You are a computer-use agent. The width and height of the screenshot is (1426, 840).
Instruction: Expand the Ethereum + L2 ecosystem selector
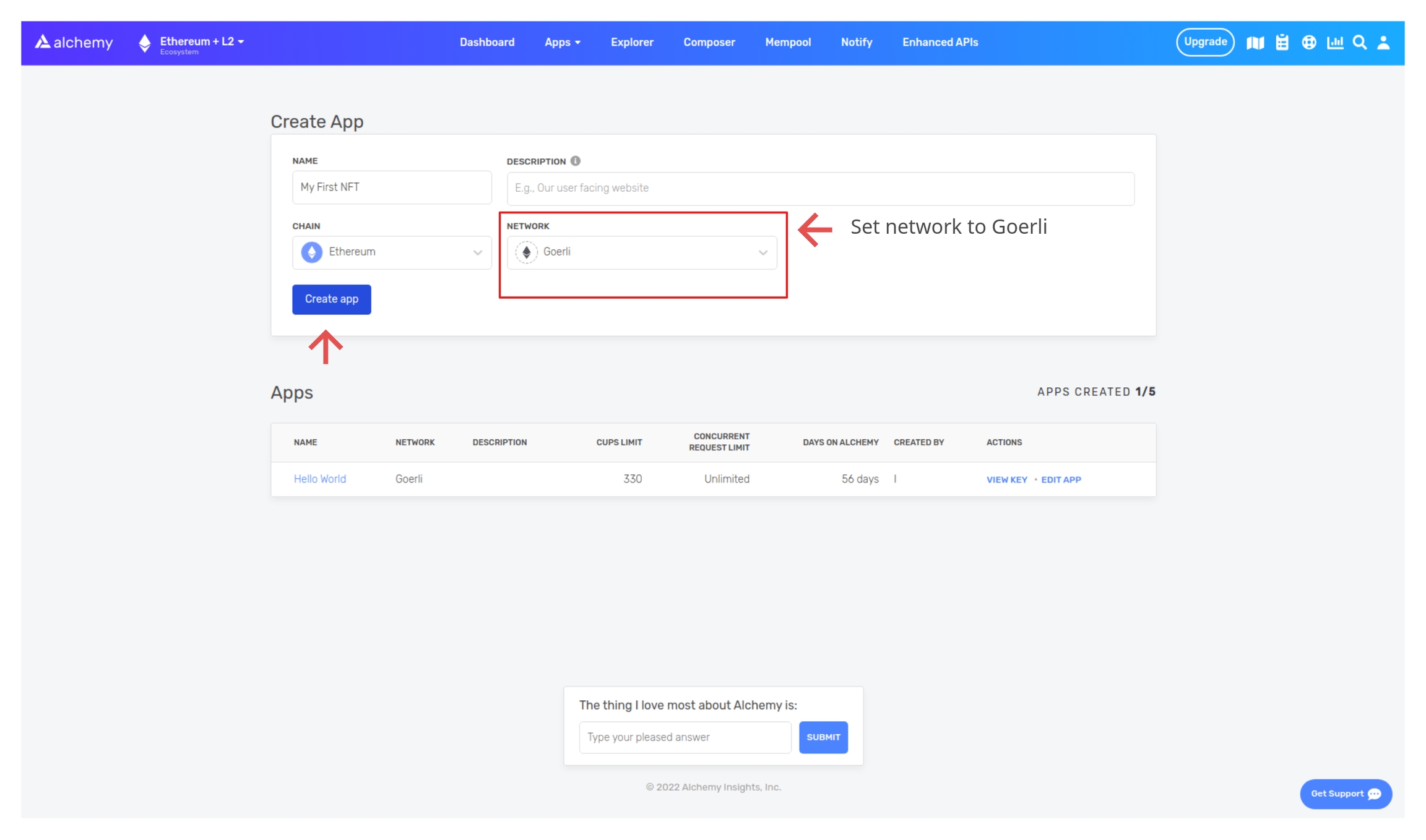click(x=202, y=43)
